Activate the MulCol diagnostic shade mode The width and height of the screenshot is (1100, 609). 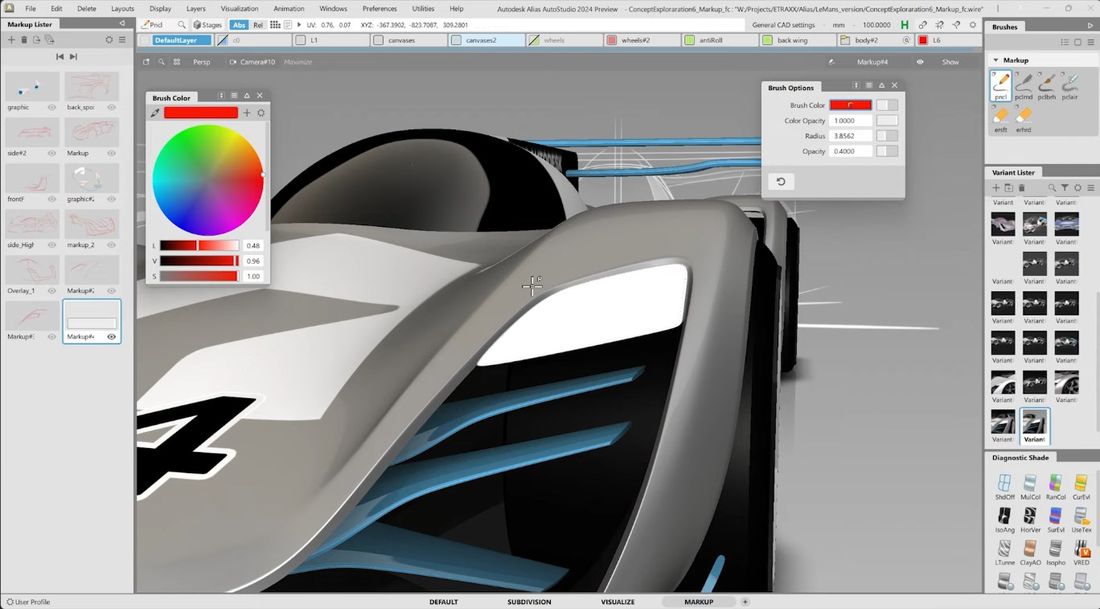coord(1030,487)
